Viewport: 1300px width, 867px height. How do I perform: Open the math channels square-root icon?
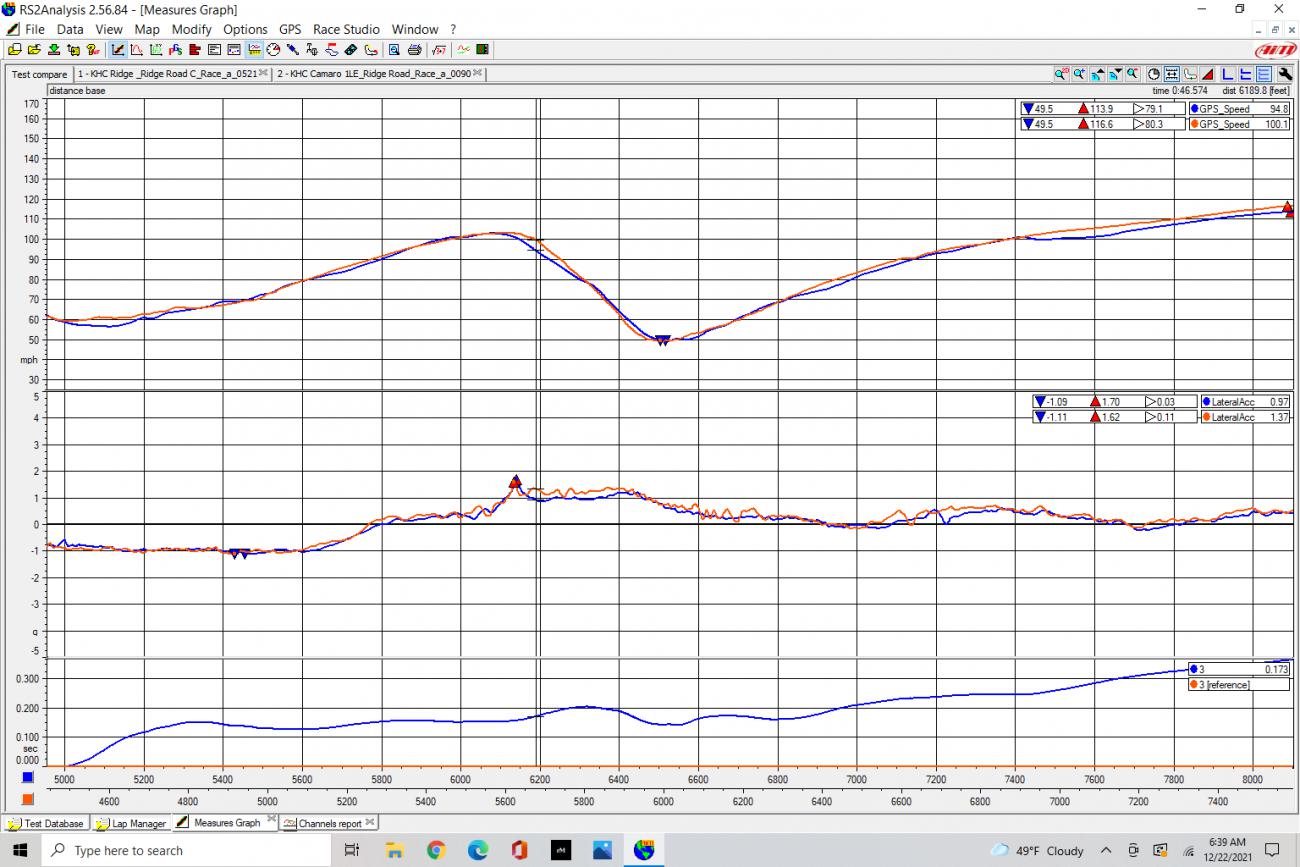point(440,49)
